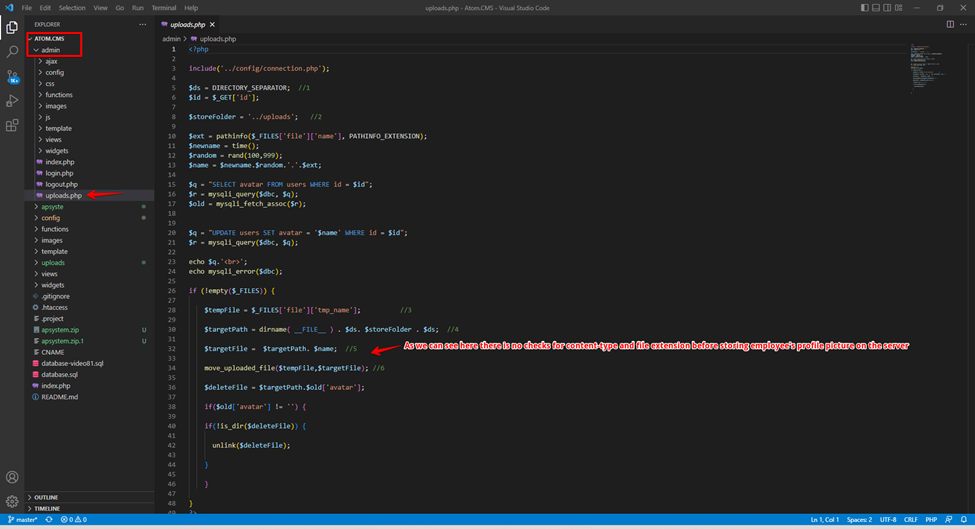This screenshot has height=529, width=975.
Task: Click the master branch status item
Action: click(x=22, y=520)
